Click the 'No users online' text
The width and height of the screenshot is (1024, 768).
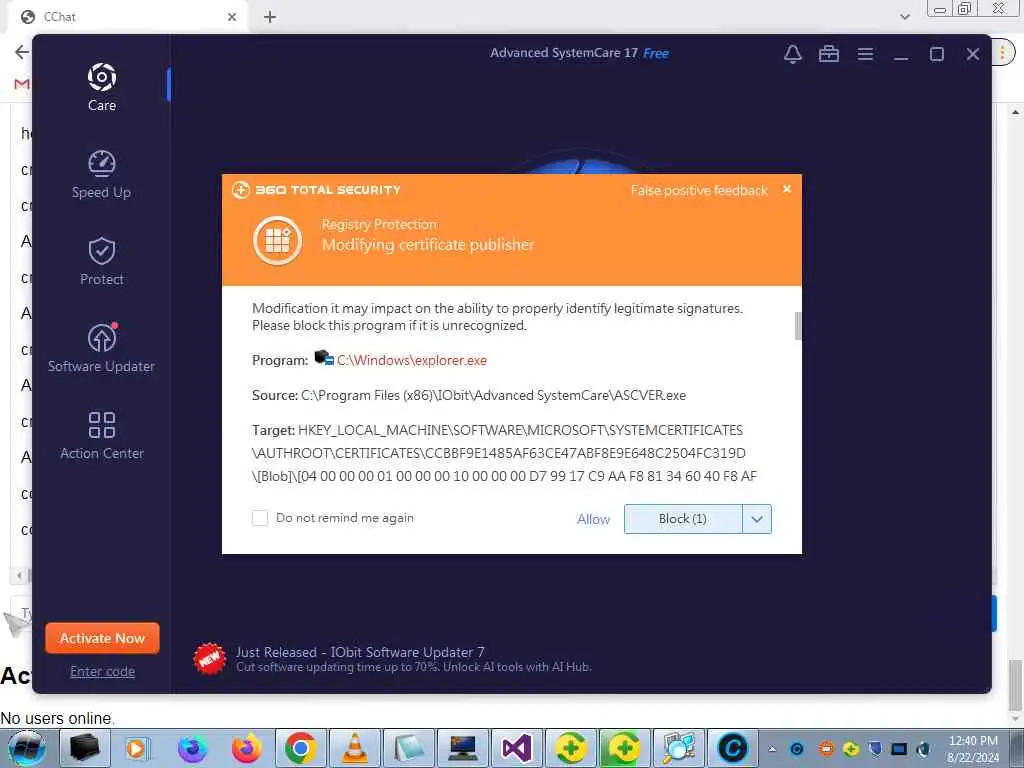[57, 718]
